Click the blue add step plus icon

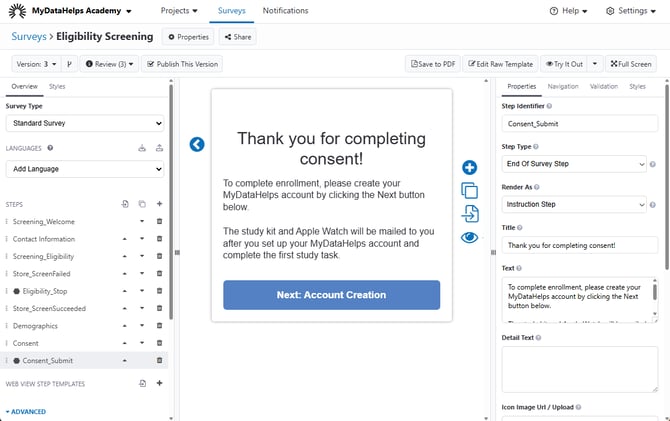tap(469, 167)
